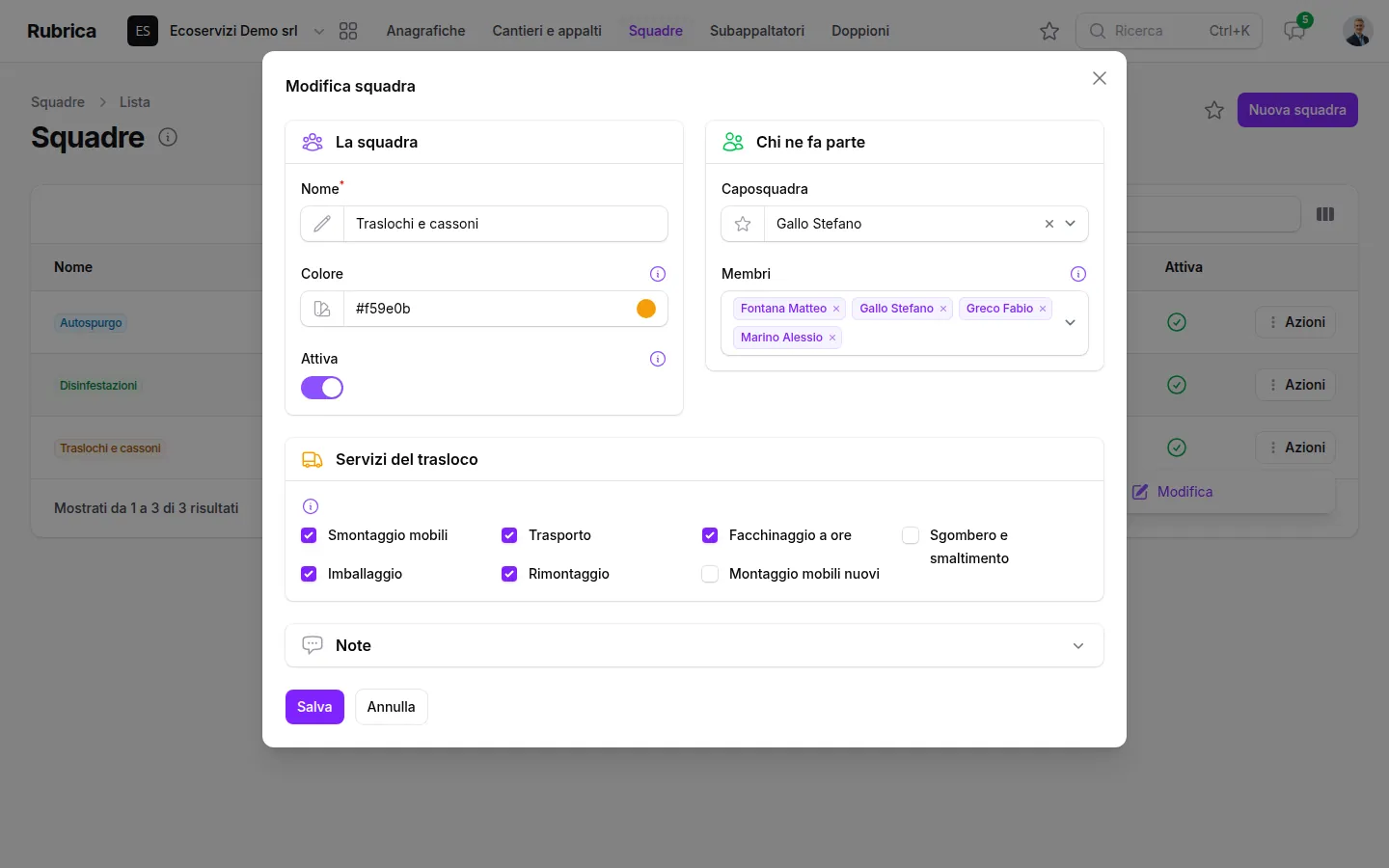Click the Nome input field
Viewport: 1389px width, 868px height.
pos(505,224)
